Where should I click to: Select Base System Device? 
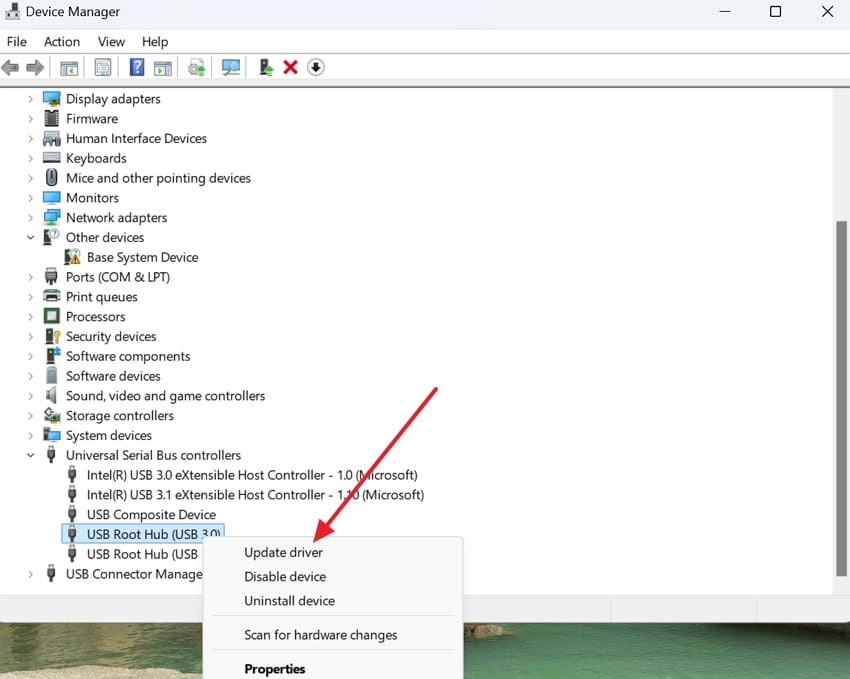tap(143, 257)
